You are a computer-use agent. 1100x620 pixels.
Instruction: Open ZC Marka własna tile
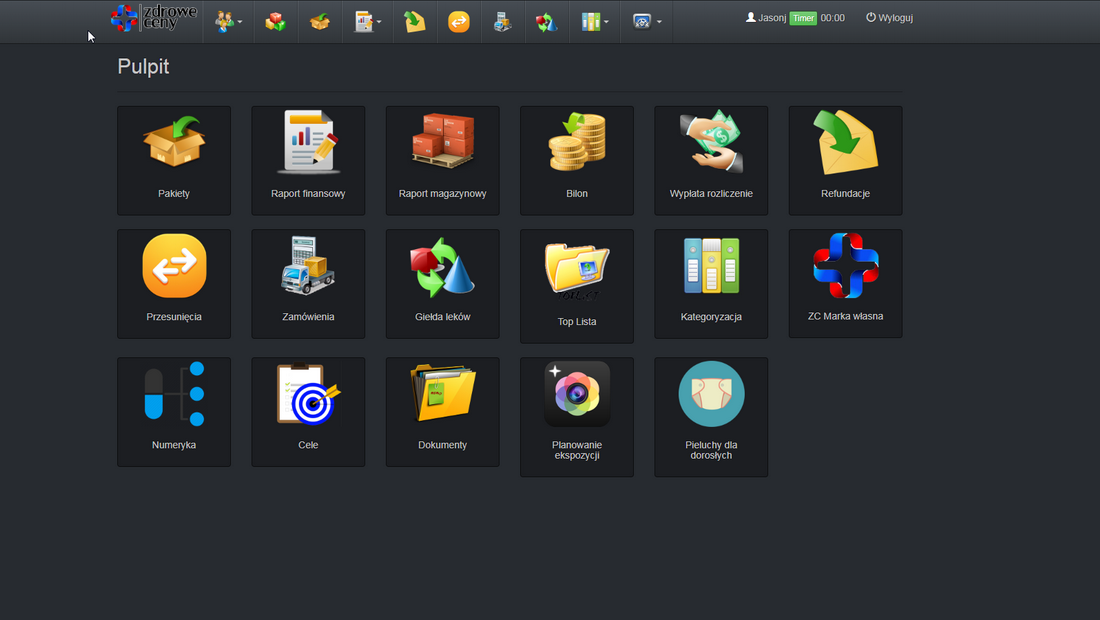tap(845, 284)
